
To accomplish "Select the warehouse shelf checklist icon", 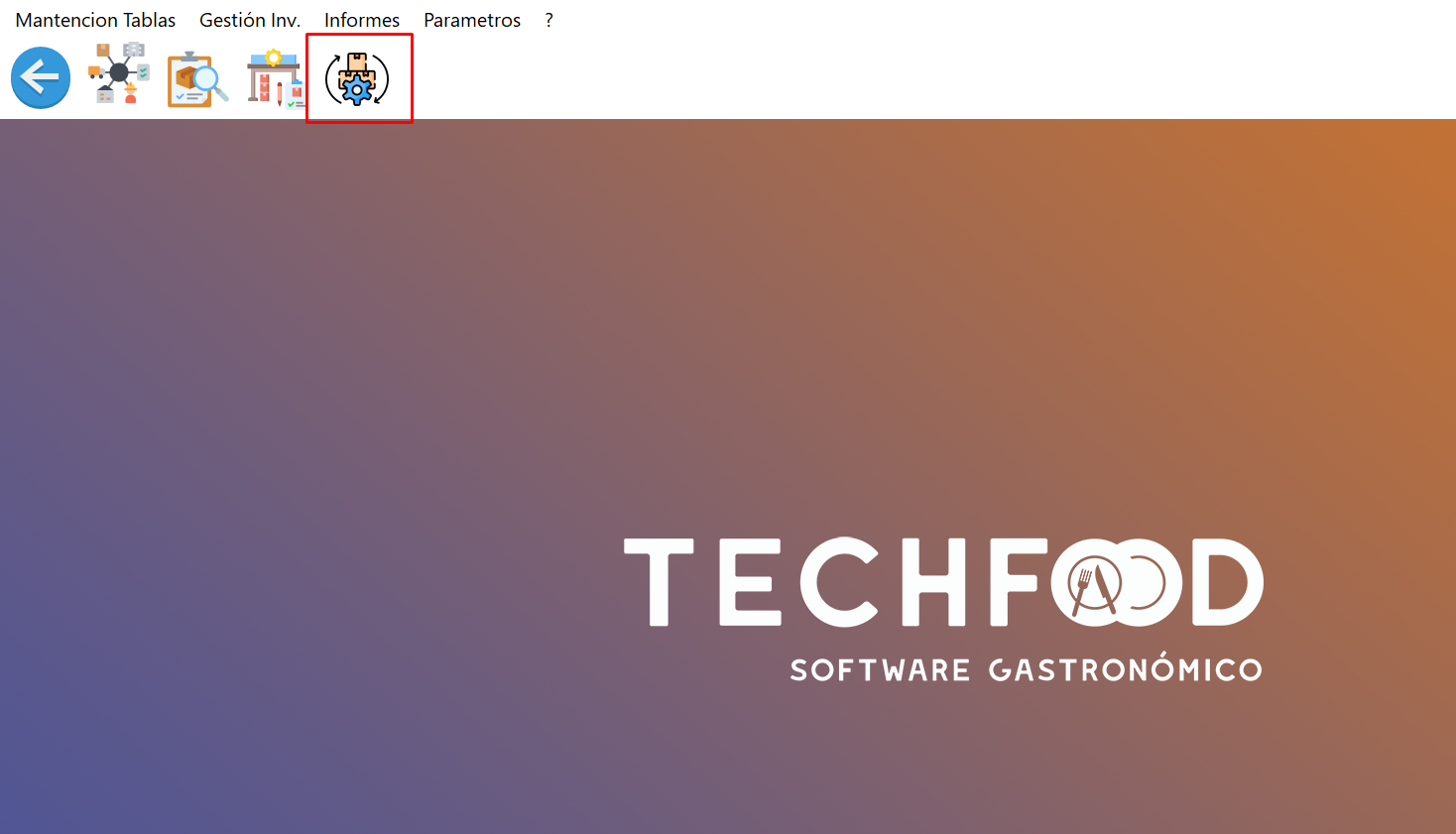I will [275, 79].
